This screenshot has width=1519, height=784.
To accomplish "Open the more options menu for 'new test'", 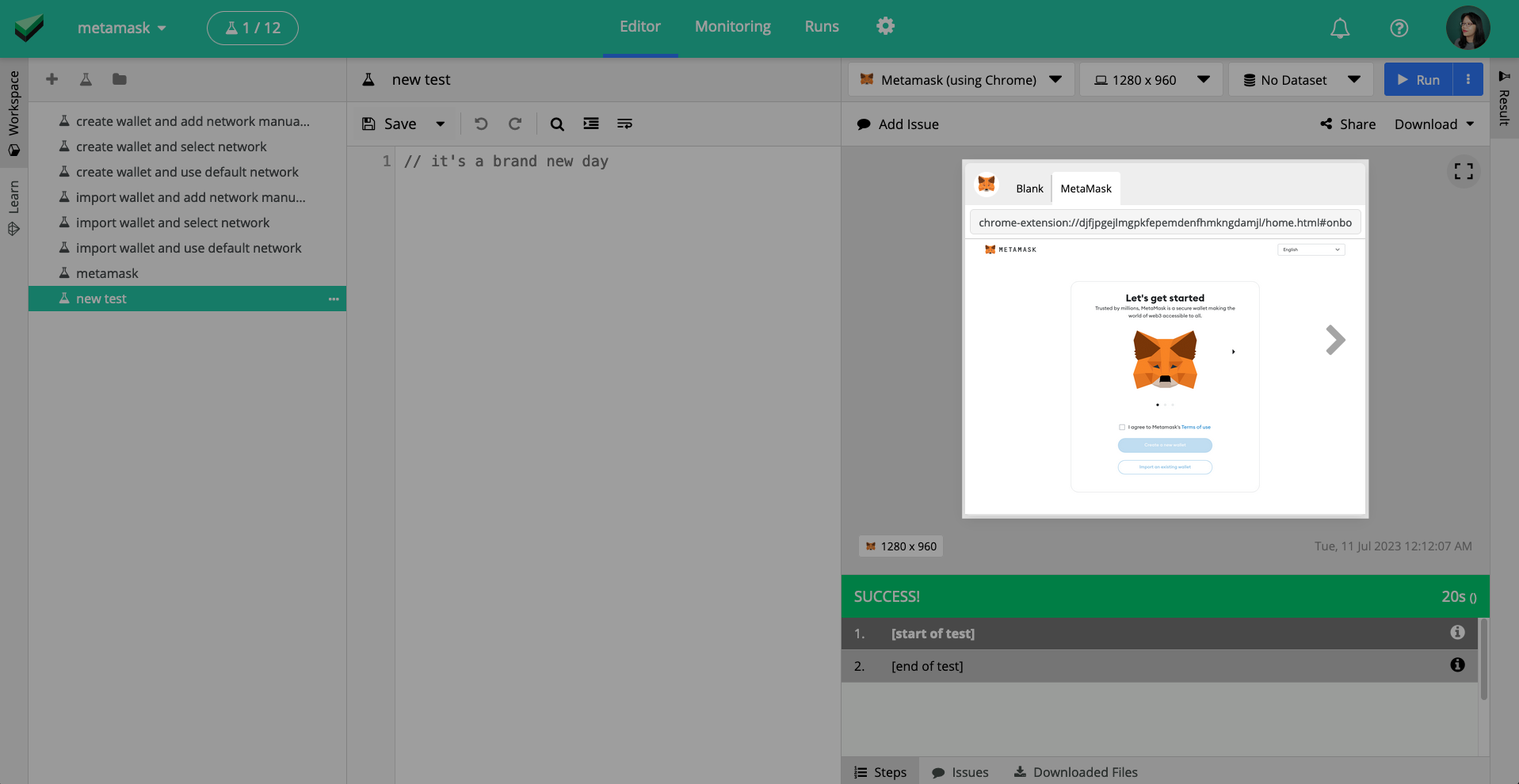I will (334, 299).
